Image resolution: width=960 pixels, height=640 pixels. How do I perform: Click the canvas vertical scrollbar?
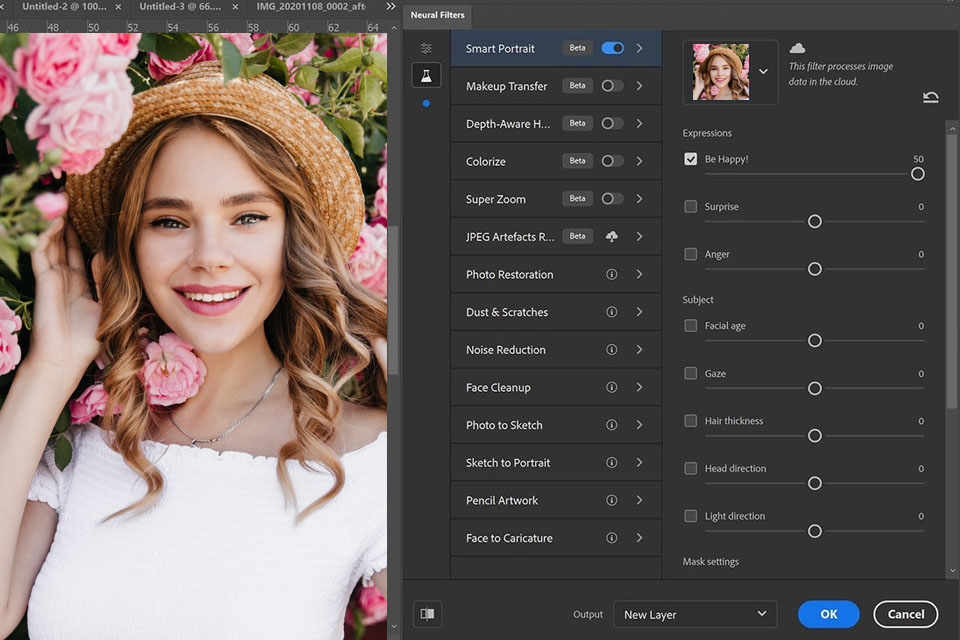(x=393, y=300)
